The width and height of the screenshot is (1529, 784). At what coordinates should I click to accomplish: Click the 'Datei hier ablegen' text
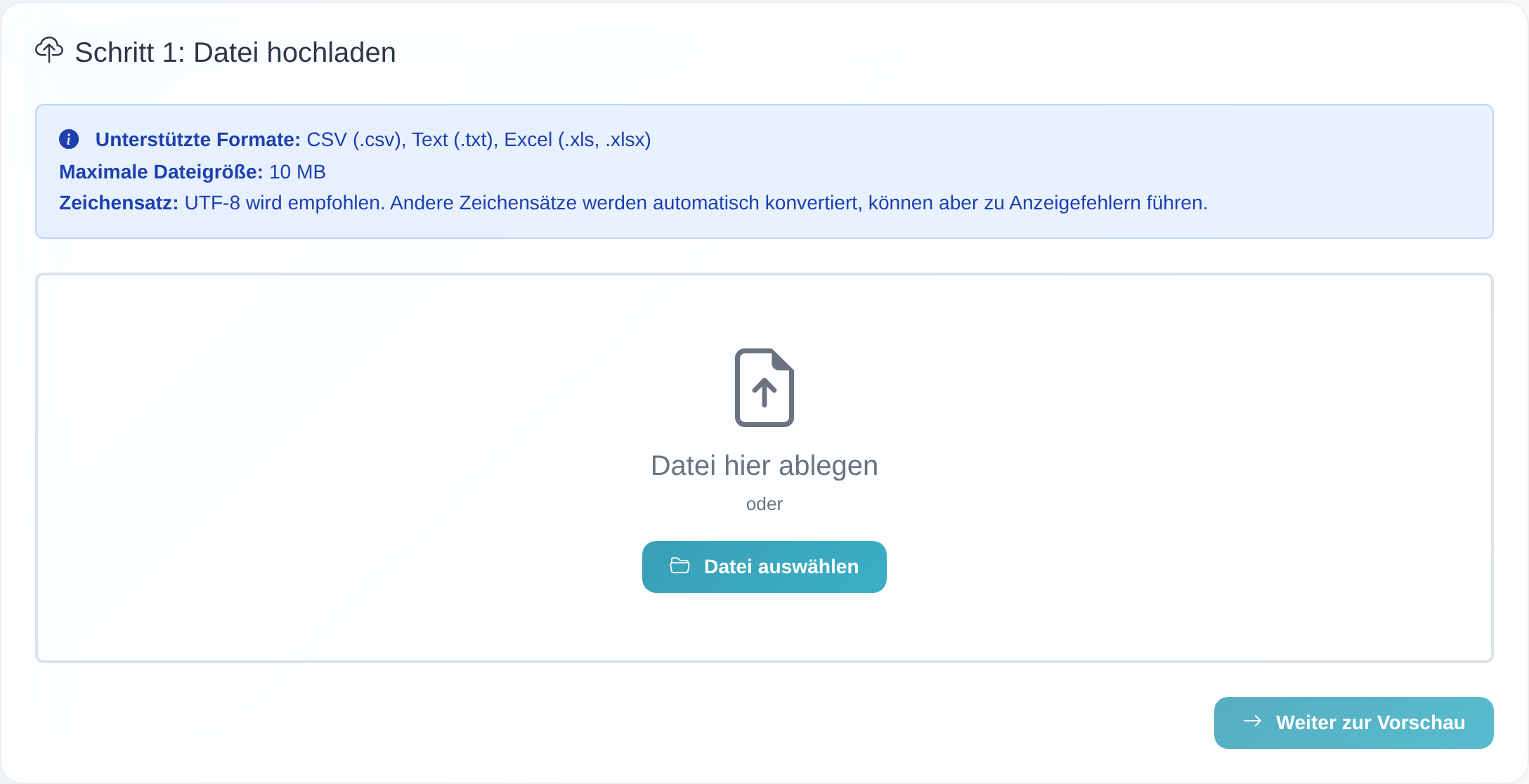[764, 466]
